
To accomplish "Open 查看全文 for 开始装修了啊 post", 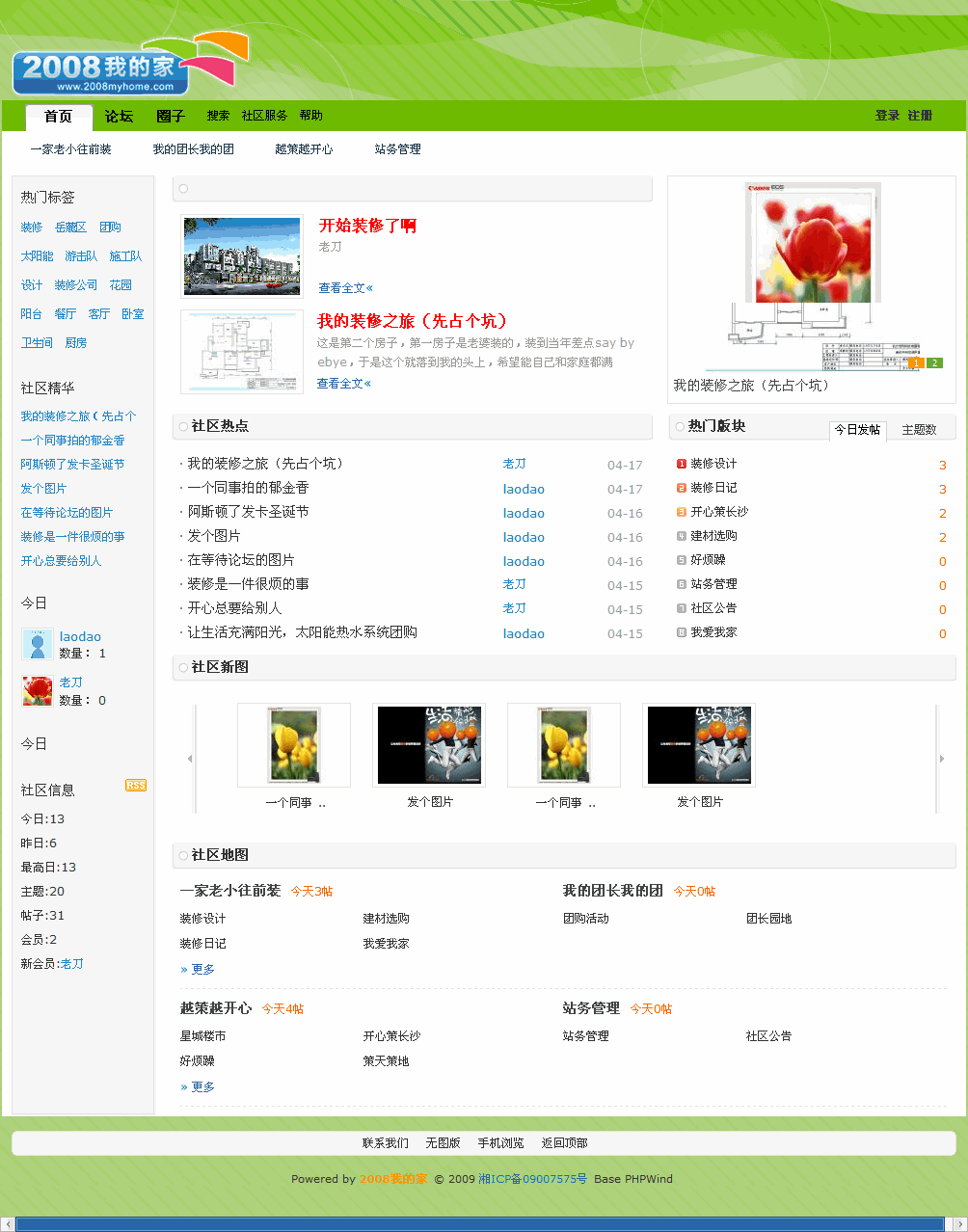I will pyautogui.click(x=345, y=288).
